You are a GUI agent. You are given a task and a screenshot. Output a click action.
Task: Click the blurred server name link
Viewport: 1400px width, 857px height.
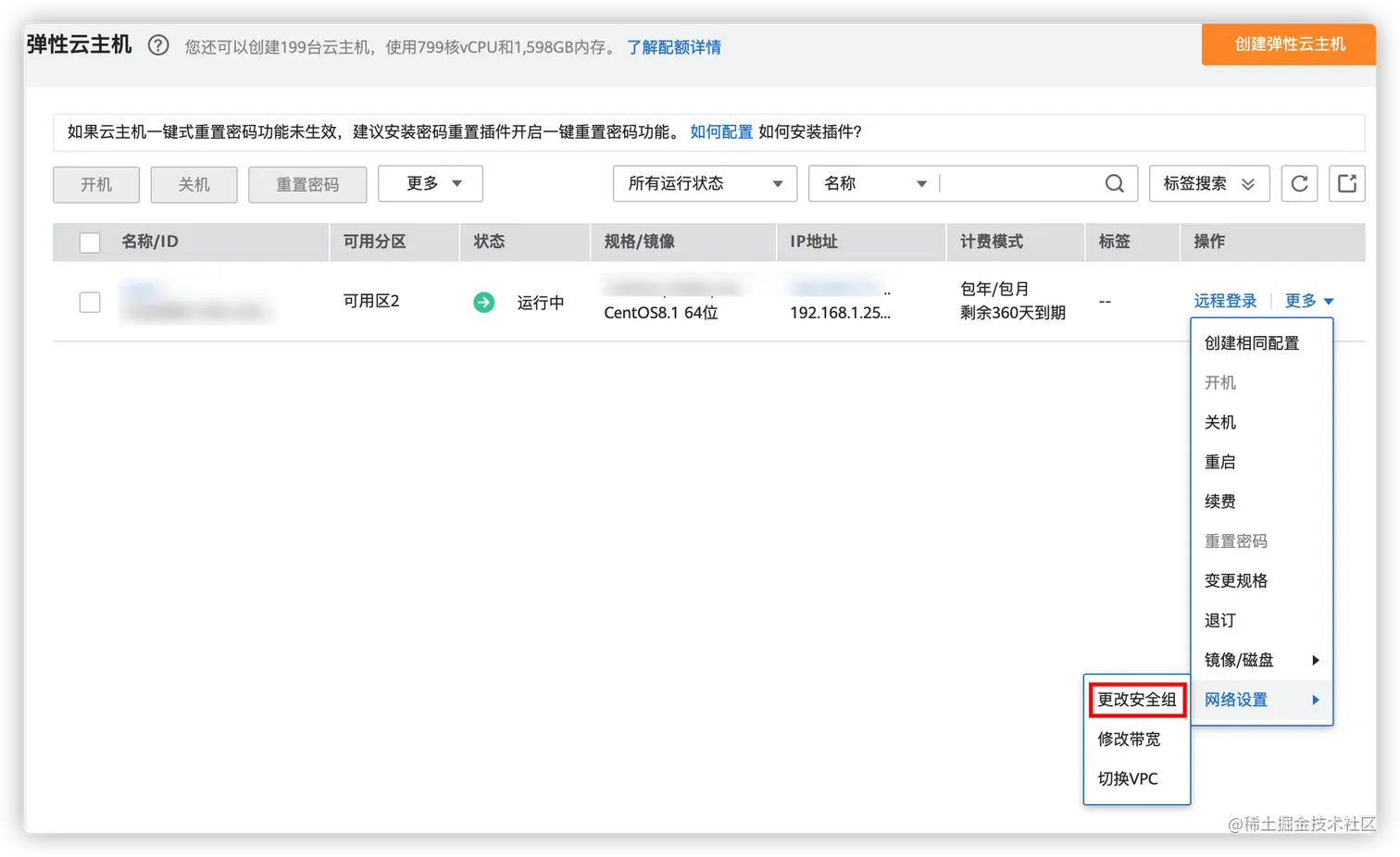[141, 290]
